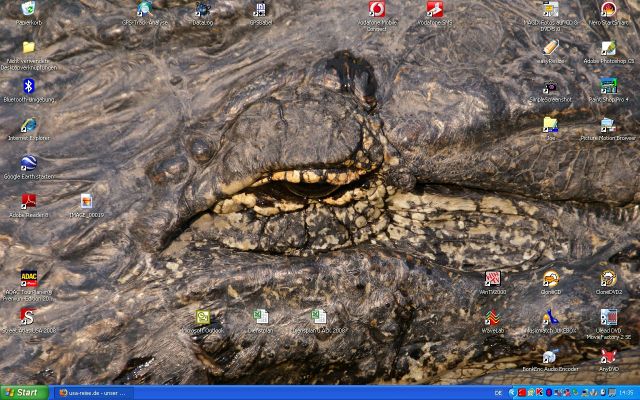Select the IMAGE_00019 file icon

click(x=87, y=202)
